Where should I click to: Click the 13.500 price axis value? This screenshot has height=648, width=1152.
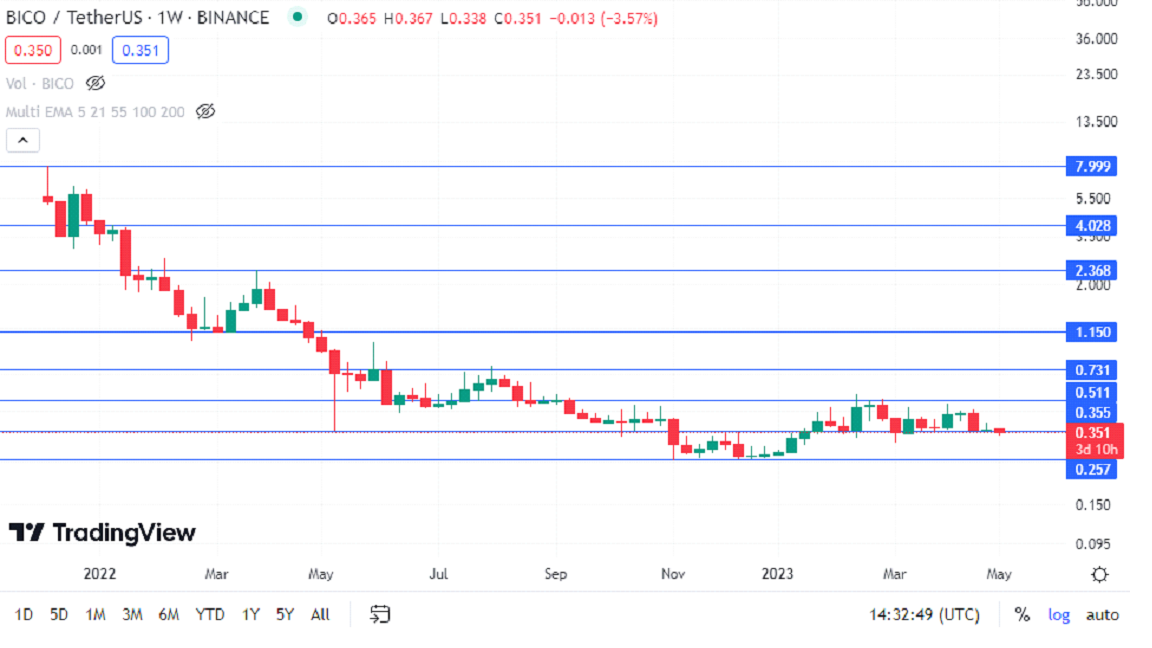pyautogui.click(x=1096, y=121)
